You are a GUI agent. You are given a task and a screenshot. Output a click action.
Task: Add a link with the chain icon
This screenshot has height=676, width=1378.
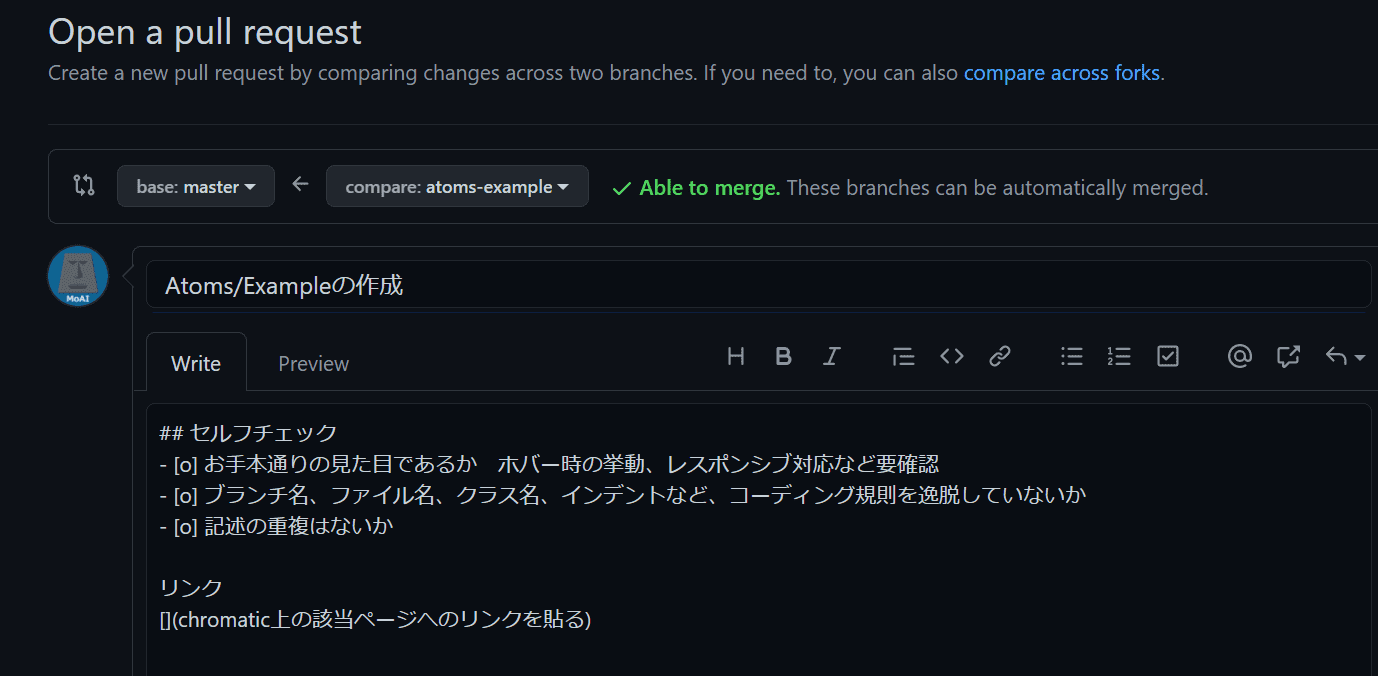tap(1000, 356)
